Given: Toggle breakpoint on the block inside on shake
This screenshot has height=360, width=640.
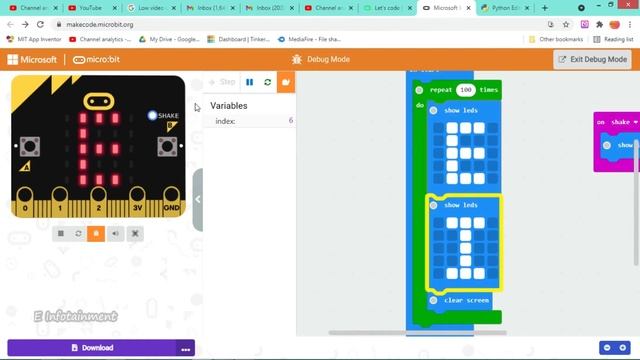Looking at the screenshot, I should [607, 145].
